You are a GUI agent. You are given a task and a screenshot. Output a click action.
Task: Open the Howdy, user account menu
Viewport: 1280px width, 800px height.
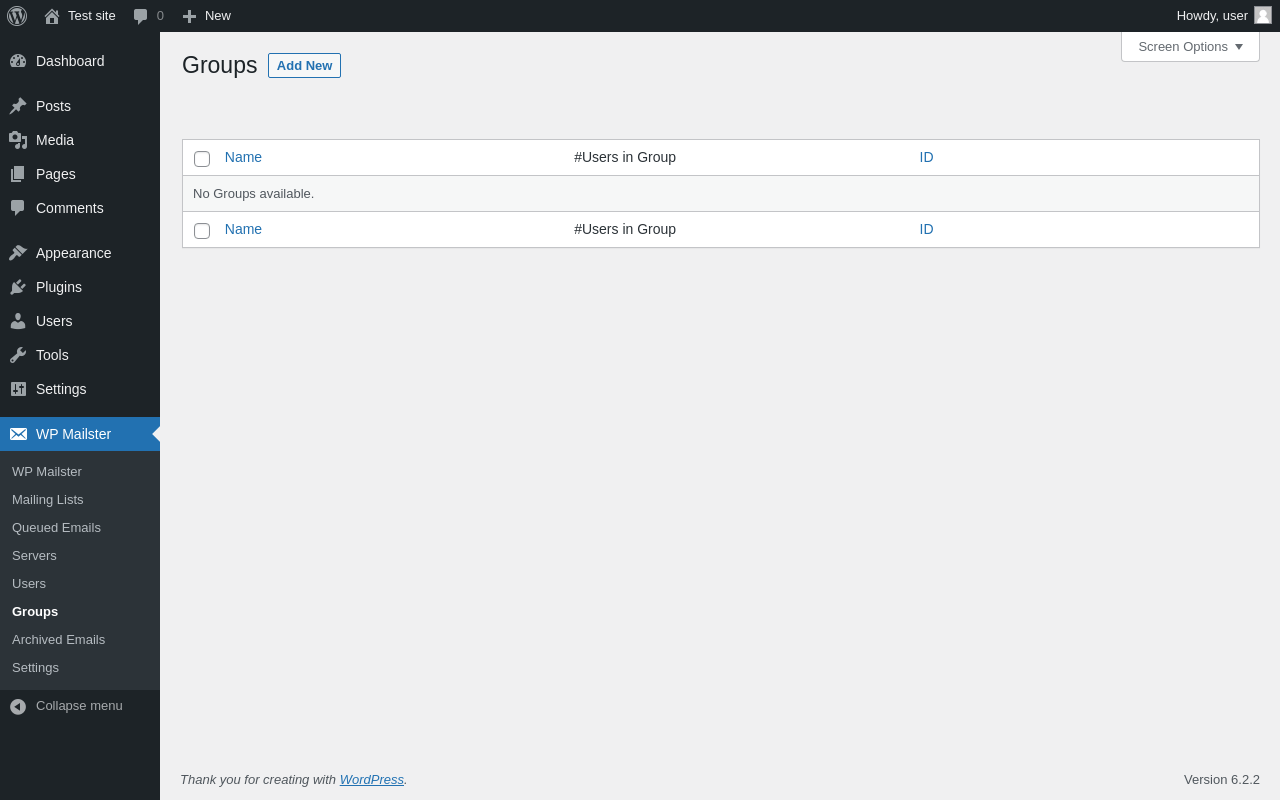(1223, 16)
